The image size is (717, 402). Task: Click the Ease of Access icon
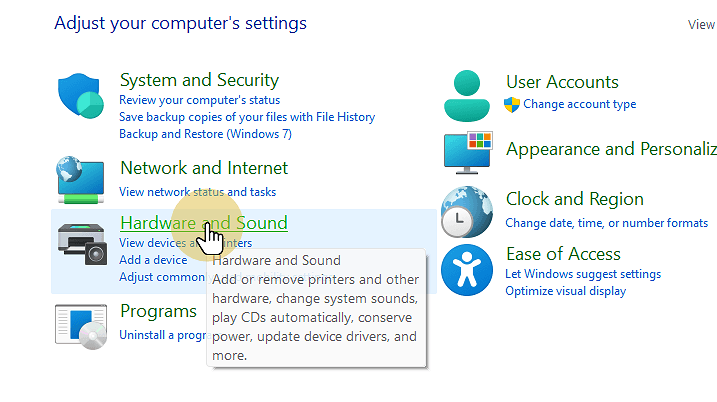point(467,270)
